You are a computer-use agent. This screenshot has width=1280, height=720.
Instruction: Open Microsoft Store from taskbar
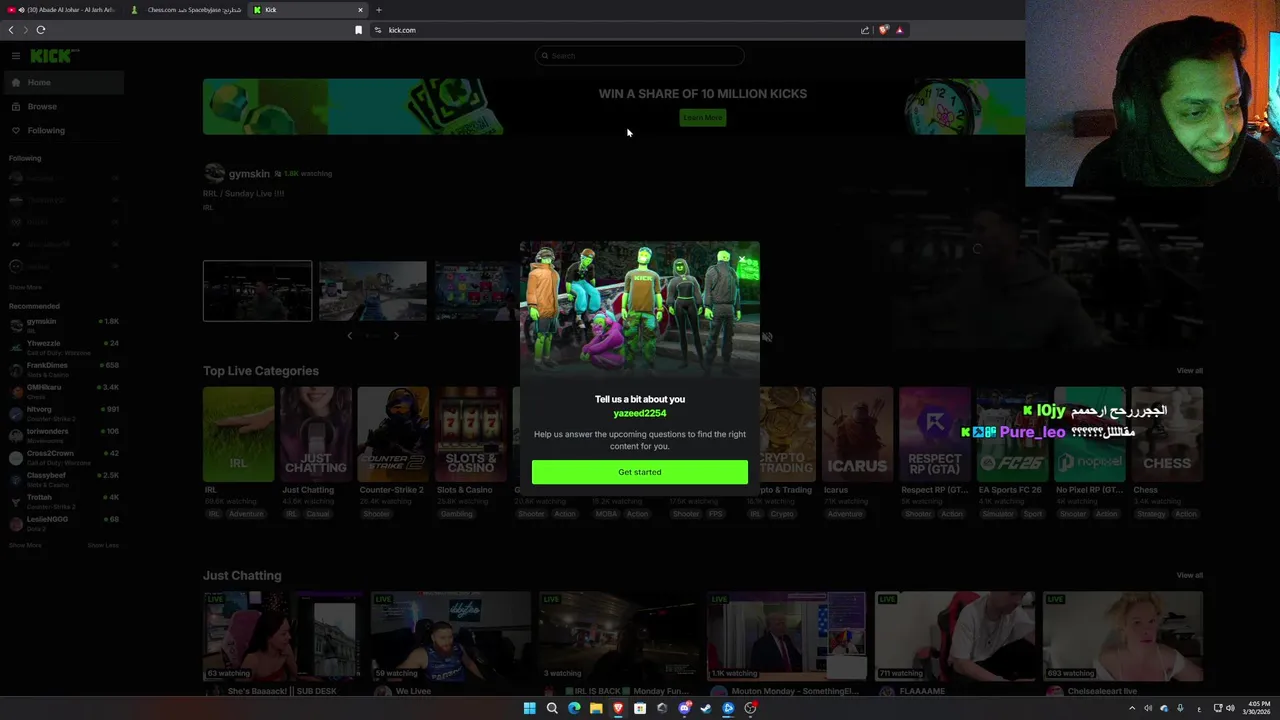(640, 708)
